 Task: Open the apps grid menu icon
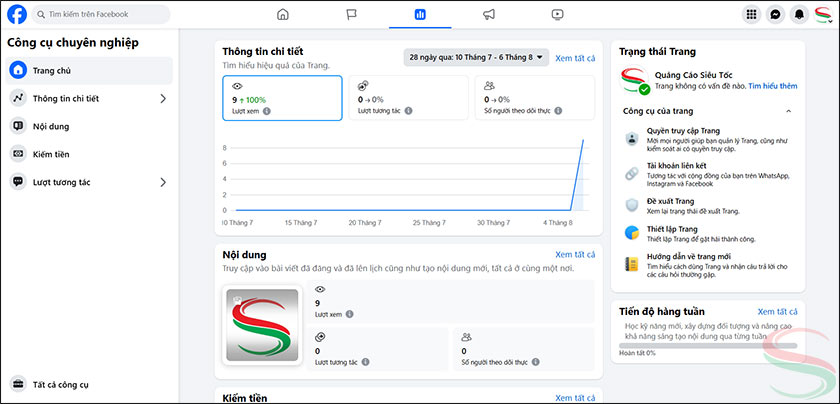point(752,15)
